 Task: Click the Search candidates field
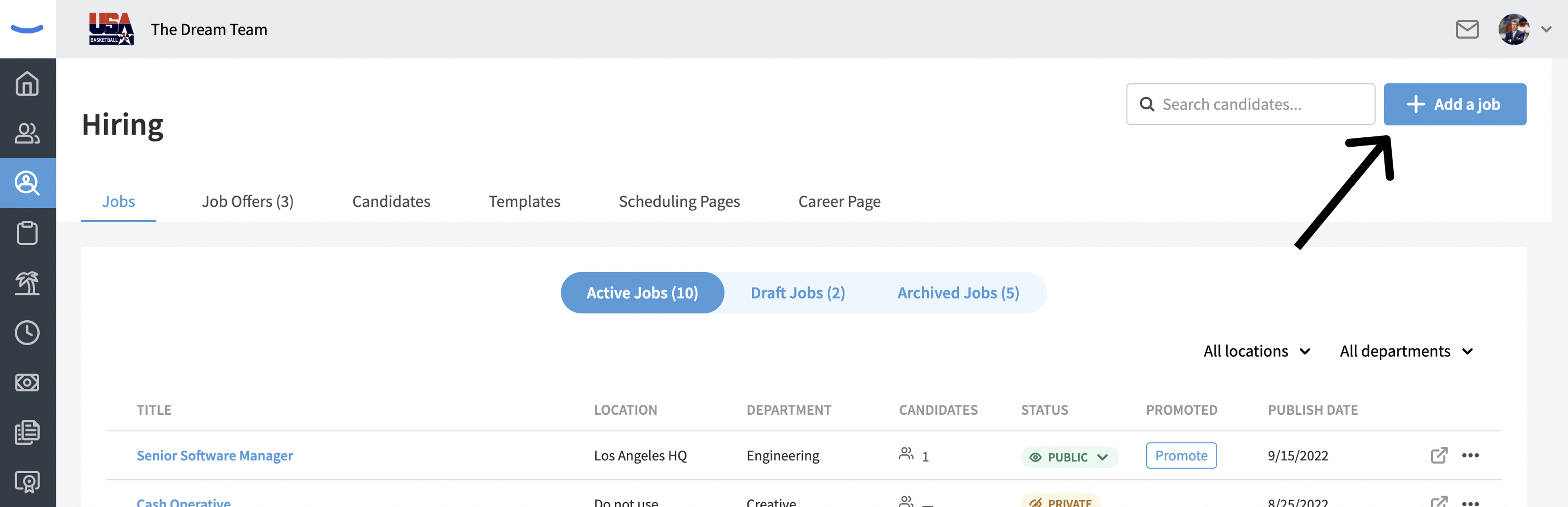pos(1250,104)
